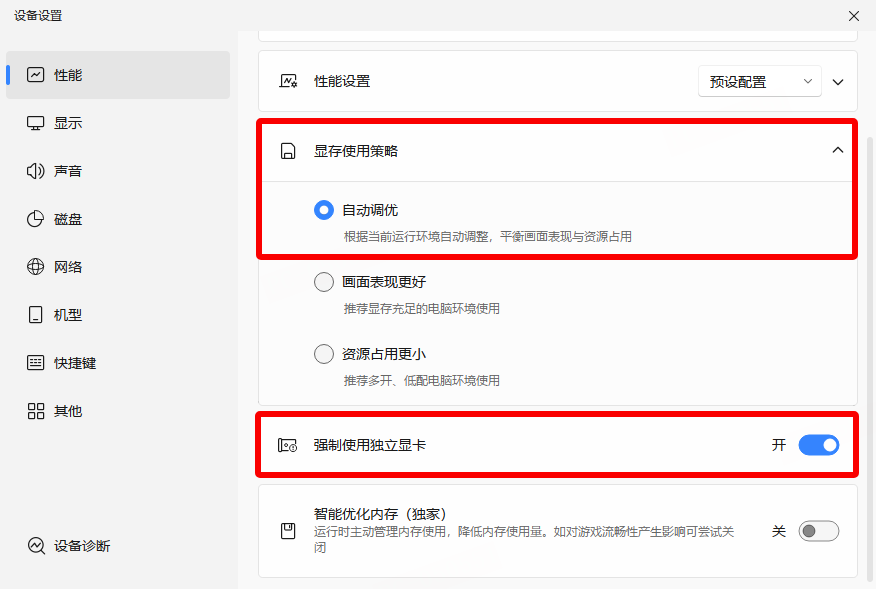Click the 声音 speaker icon

(36, 171)
